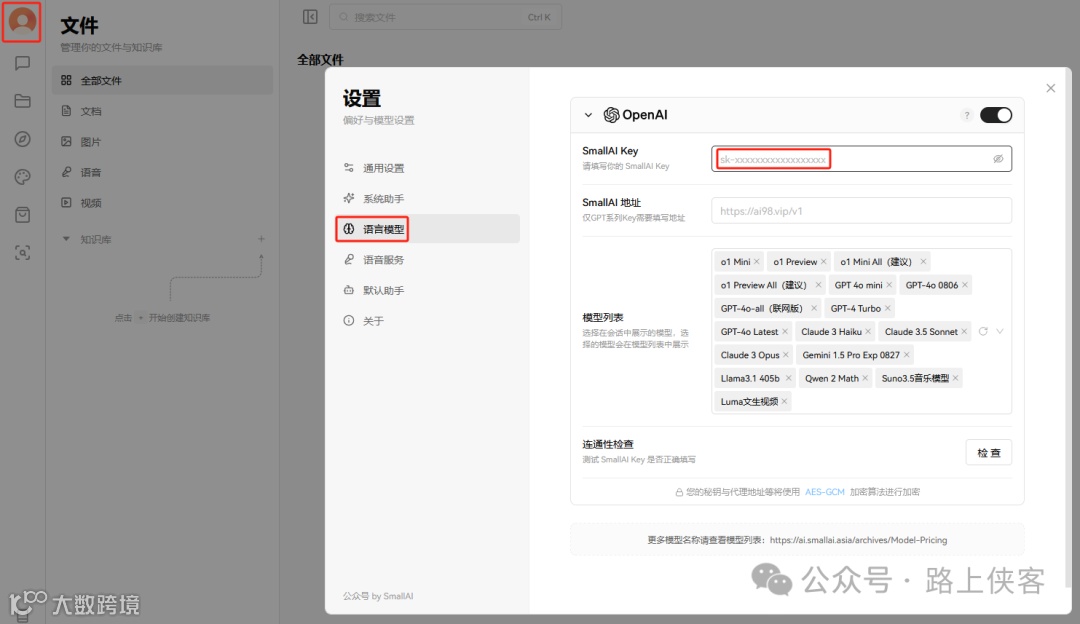
Task: Remove the GPT-4 Turbo tag
Action: coord(887,309)
